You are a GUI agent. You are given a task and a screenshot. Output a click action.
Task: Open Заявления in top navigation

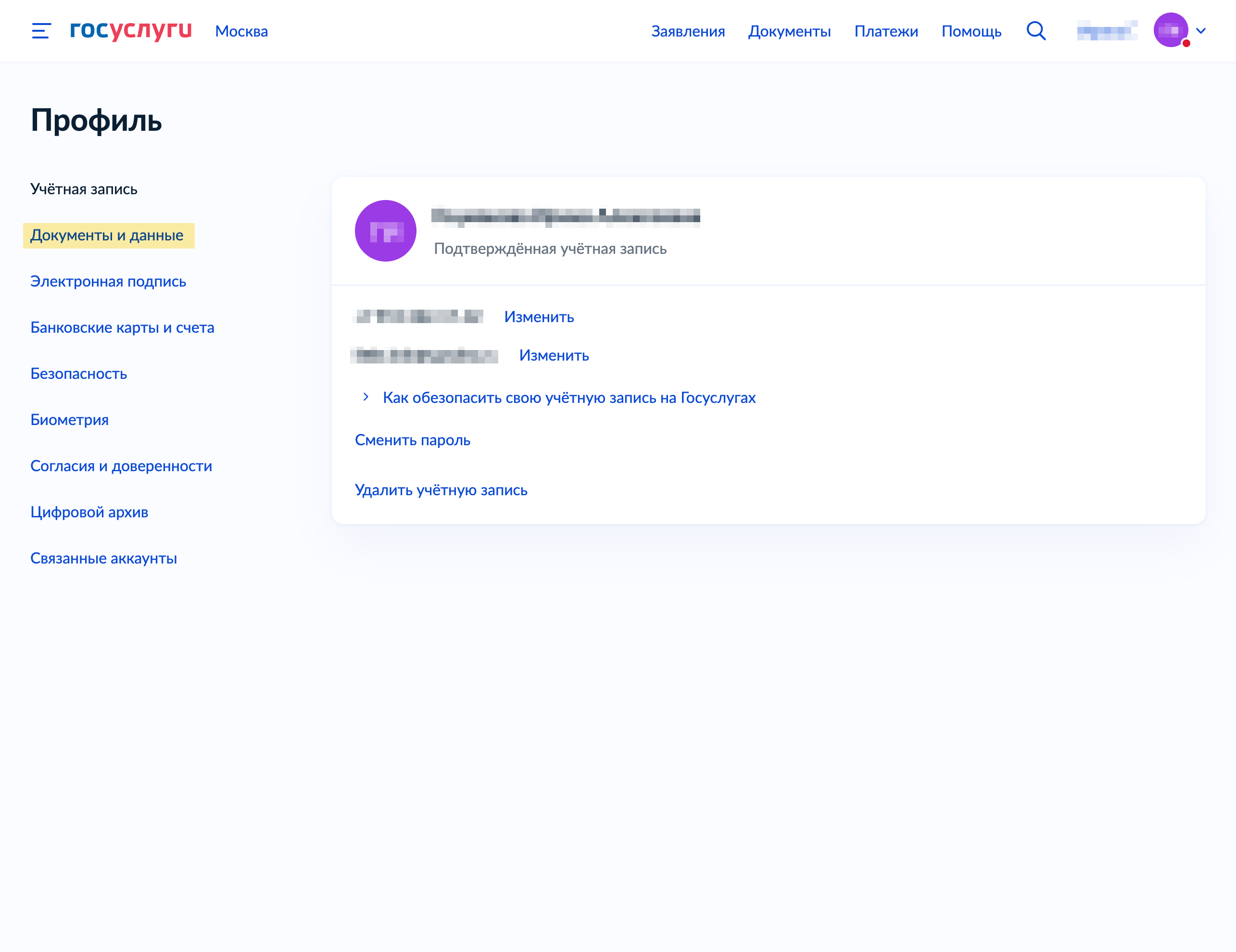click(688, 31)
